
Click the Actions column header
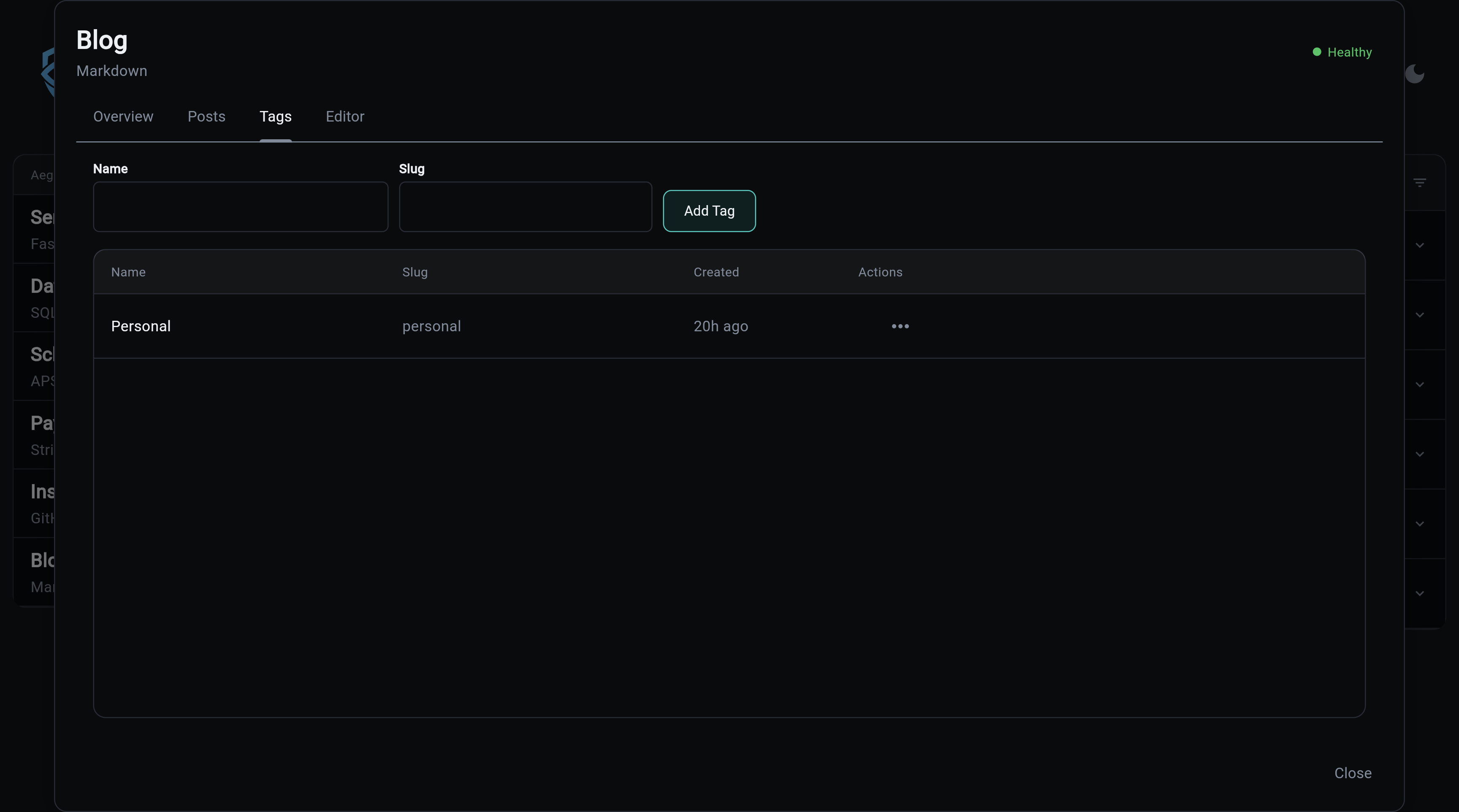[x=880, y=272]
